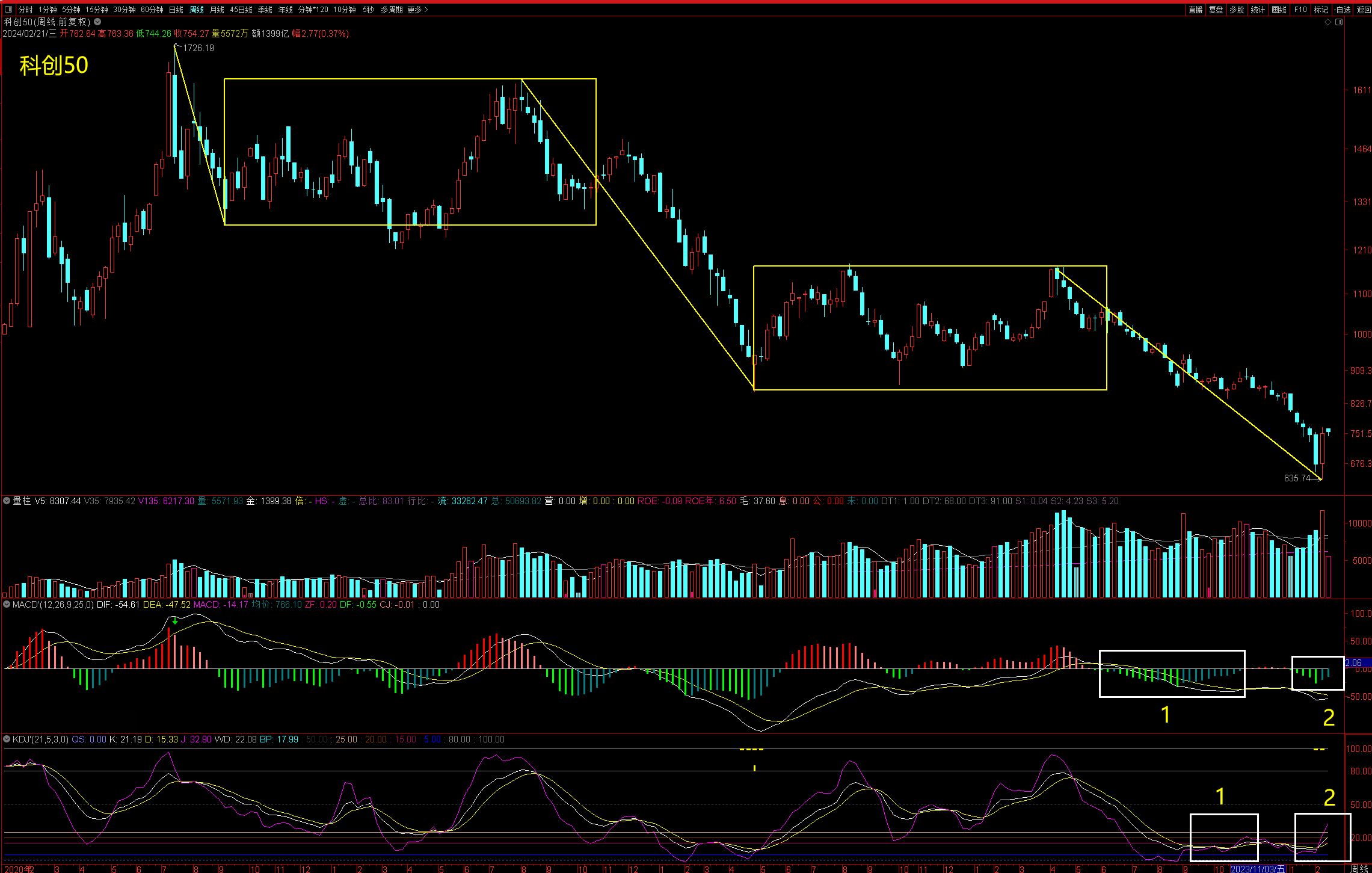Open 画线 drawing tools
The height and width of the screenshot is (873, 1372).
click(1279, 10)
